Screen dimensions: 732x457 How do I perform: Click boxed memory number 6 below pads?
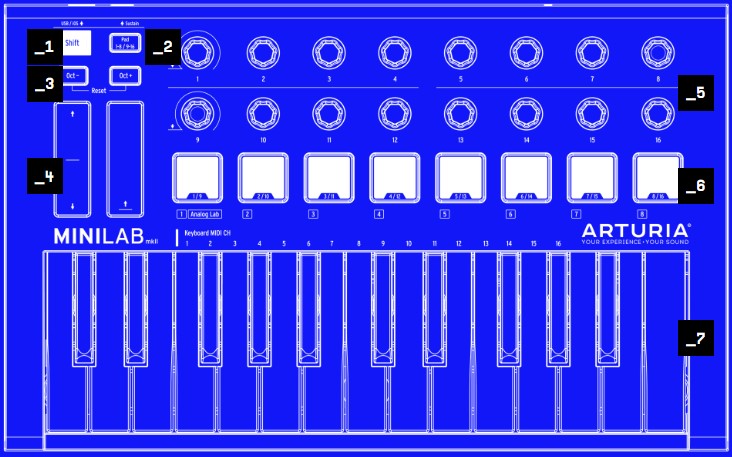[x=511, y=214]
